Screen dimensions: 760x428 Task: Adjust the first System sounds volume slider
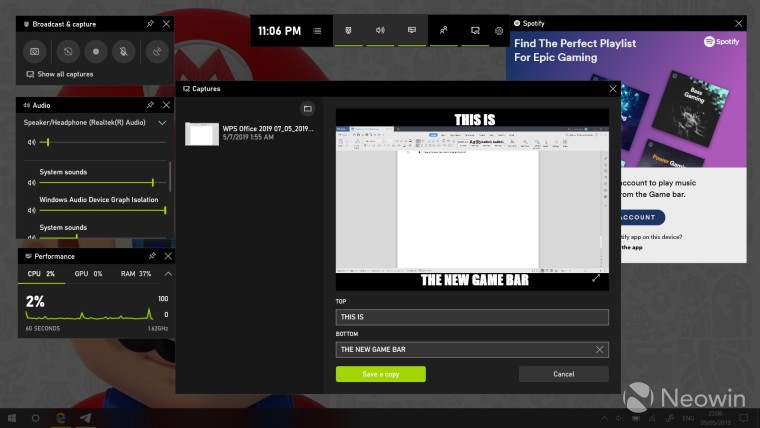103,183
